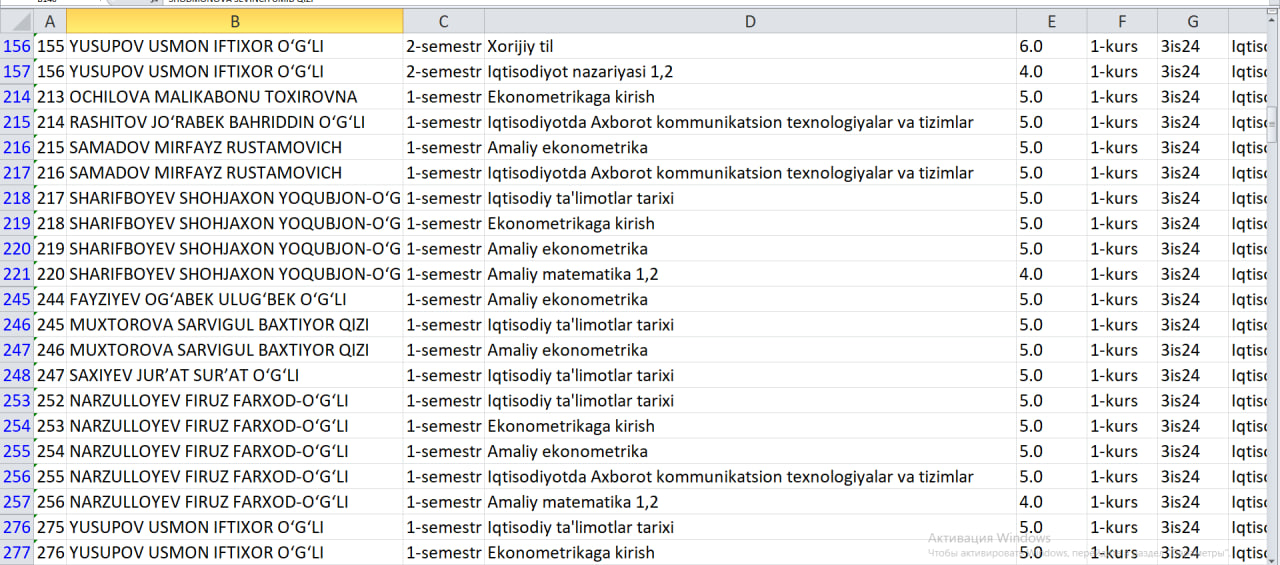1280x565 pixels.
Task: Click 'Iqtisodiy ta'limotlar tarixi' in row 248
Action: pos(750,375)
